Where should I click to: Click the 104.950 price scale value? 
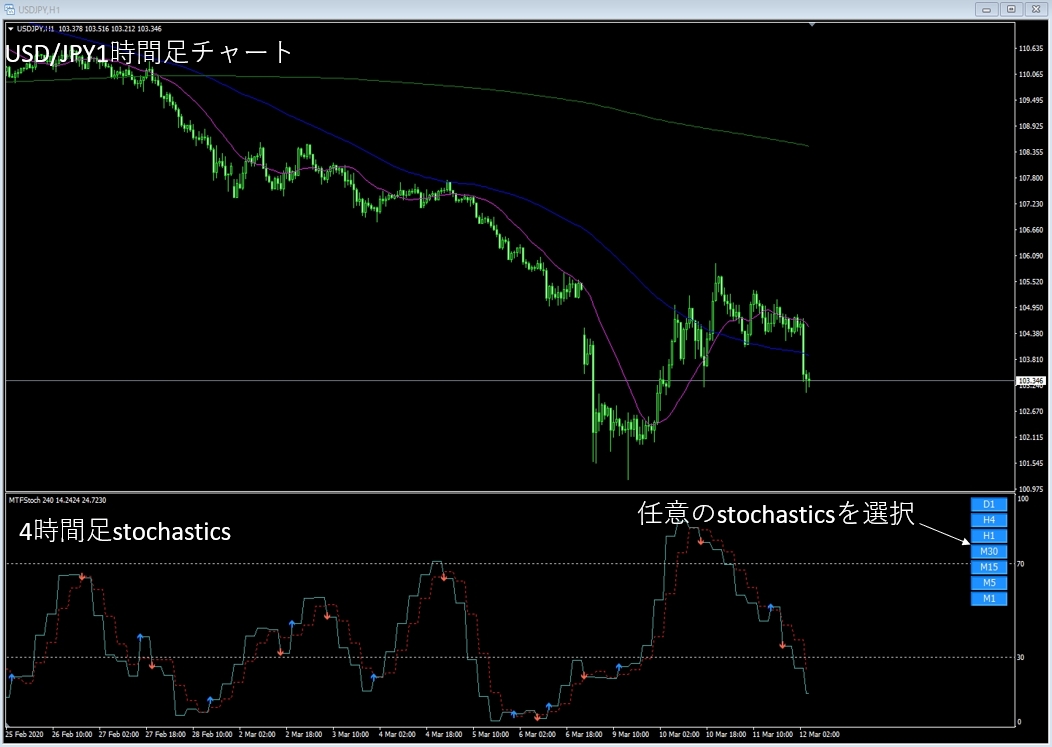click(1031, 308)
